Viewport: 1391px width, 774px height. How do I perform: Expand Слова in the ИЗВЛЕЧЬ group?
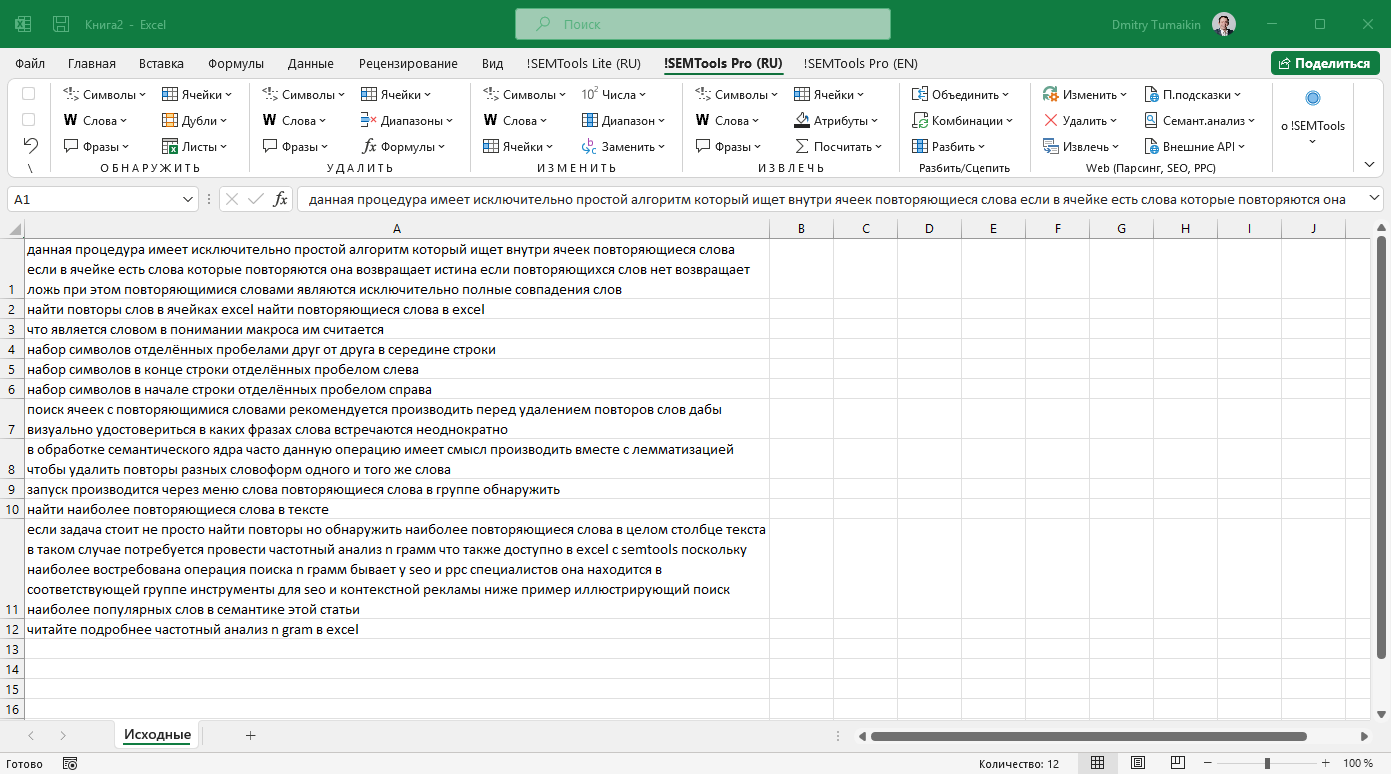pos(727,121)
